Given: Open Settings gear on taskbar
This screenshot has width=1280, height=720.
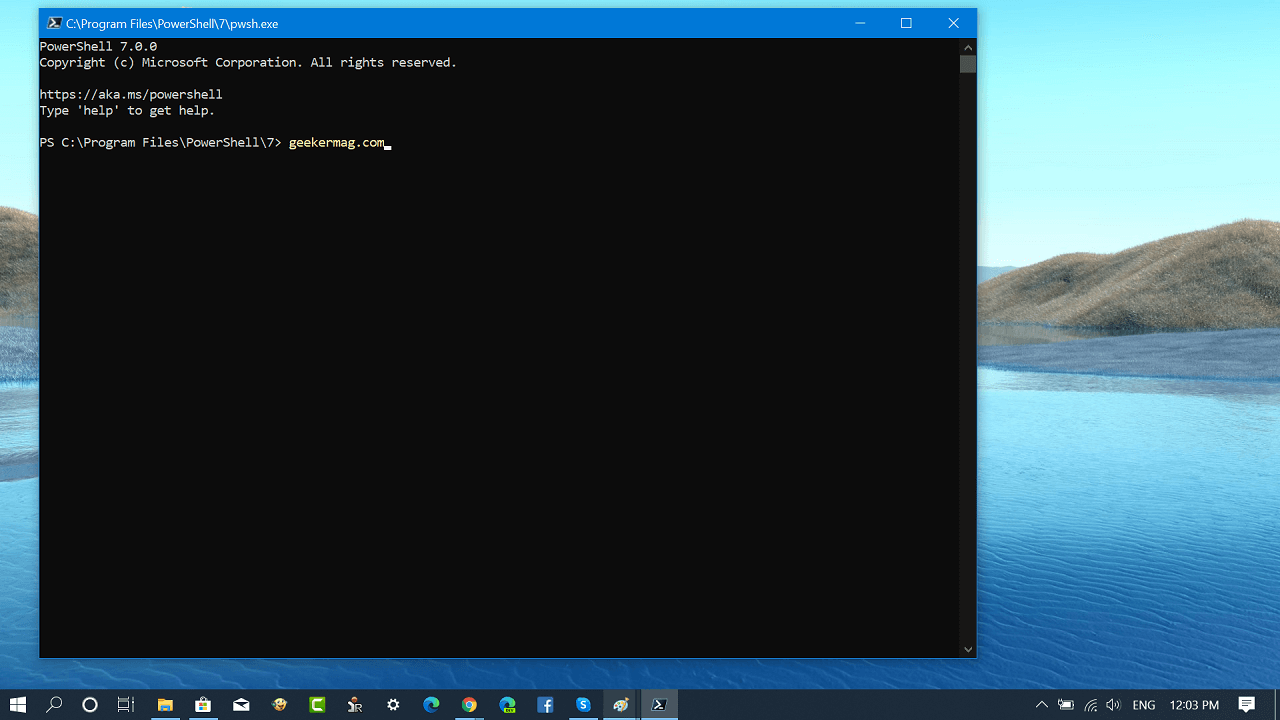Looking at the screenshot, I should point(393,705).
